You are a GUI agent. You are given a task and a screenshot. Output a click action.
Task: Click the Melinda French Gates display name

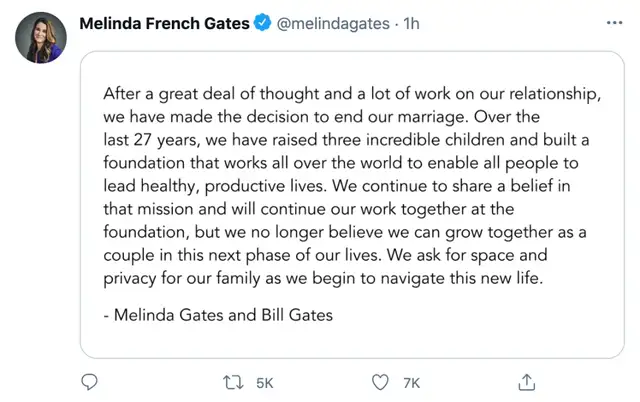tap(164, 23)
